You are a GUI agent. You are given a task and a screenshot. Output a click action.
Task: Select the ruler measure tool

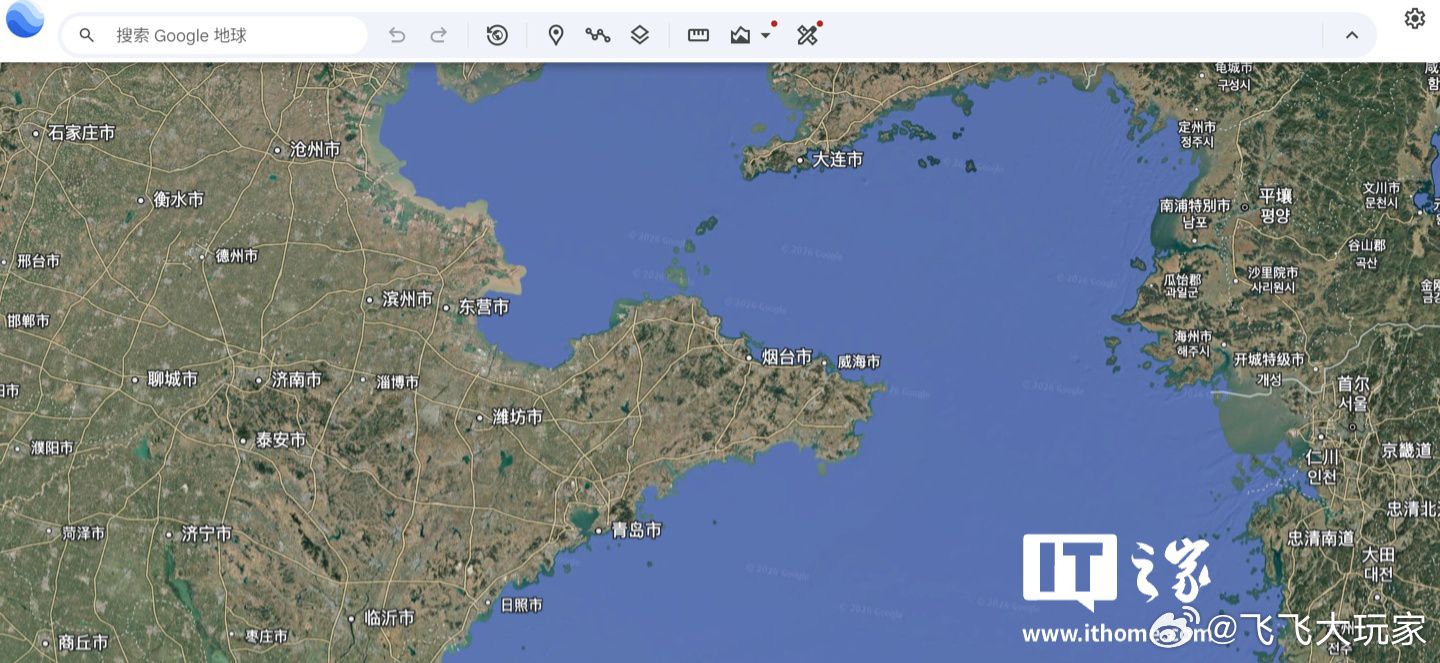click(698, 35)
